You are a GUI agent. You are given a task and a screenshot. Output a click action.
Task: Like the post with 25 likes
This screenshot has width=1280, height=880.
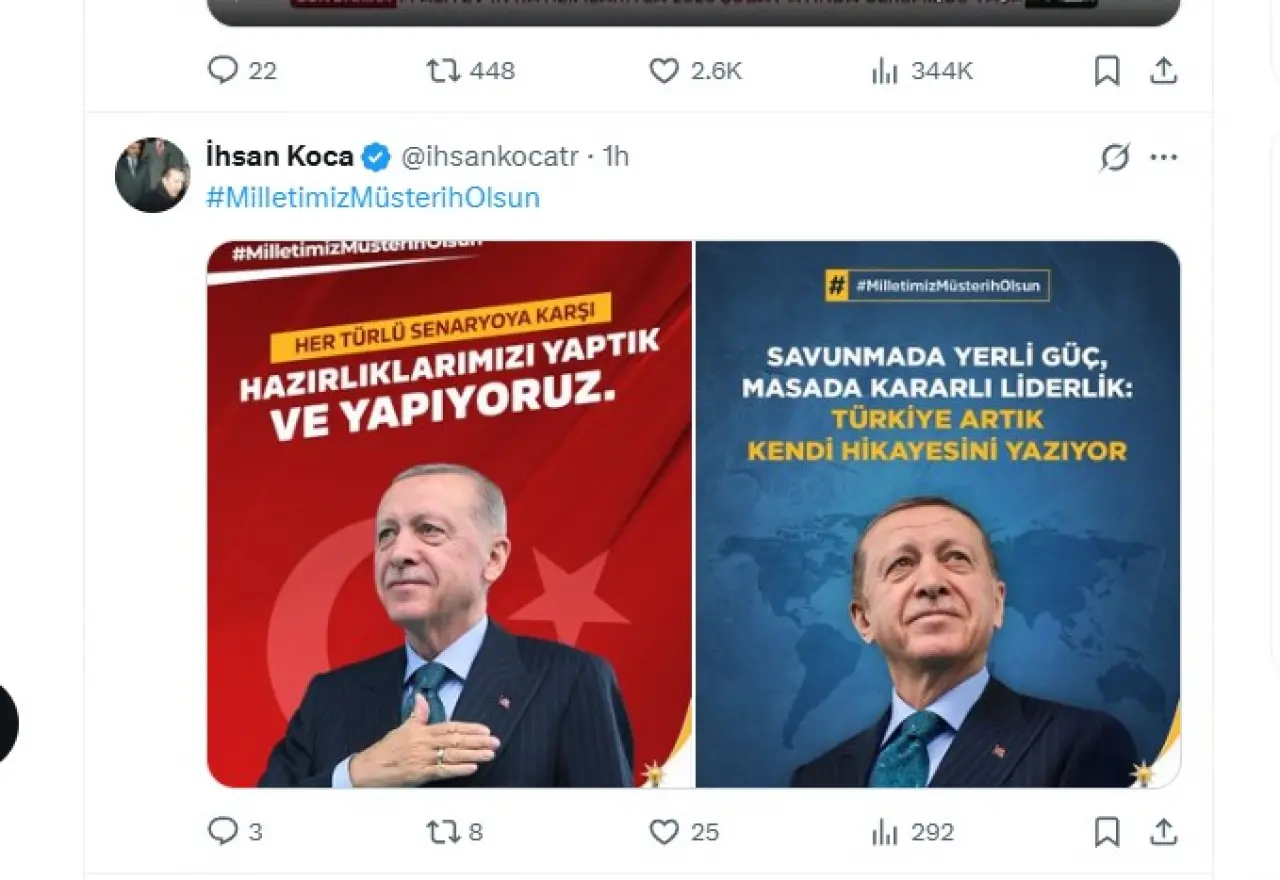coord(684,831)
